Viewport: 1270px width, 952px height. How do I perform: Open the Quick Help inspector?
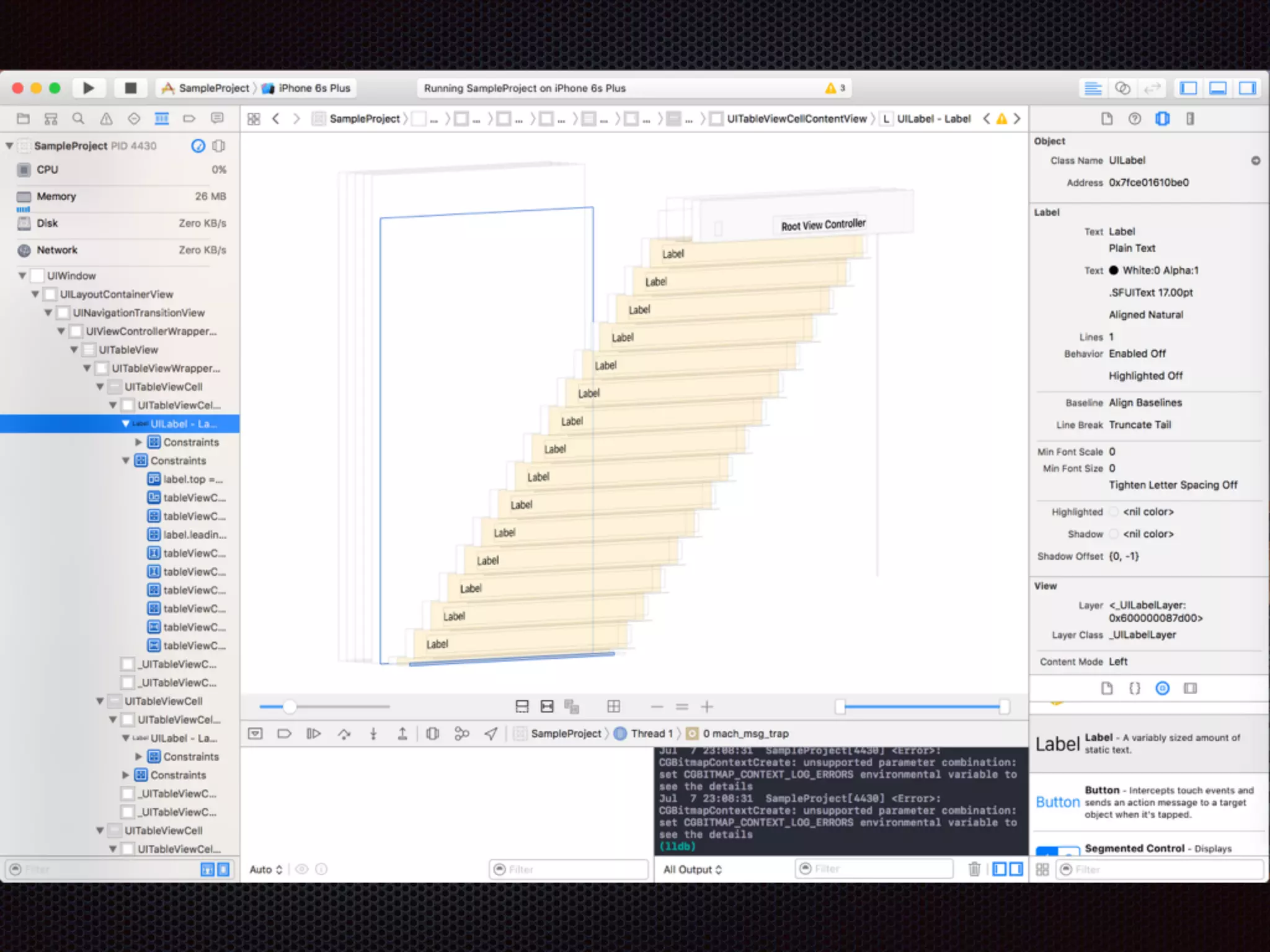(x=1134, y=118)
